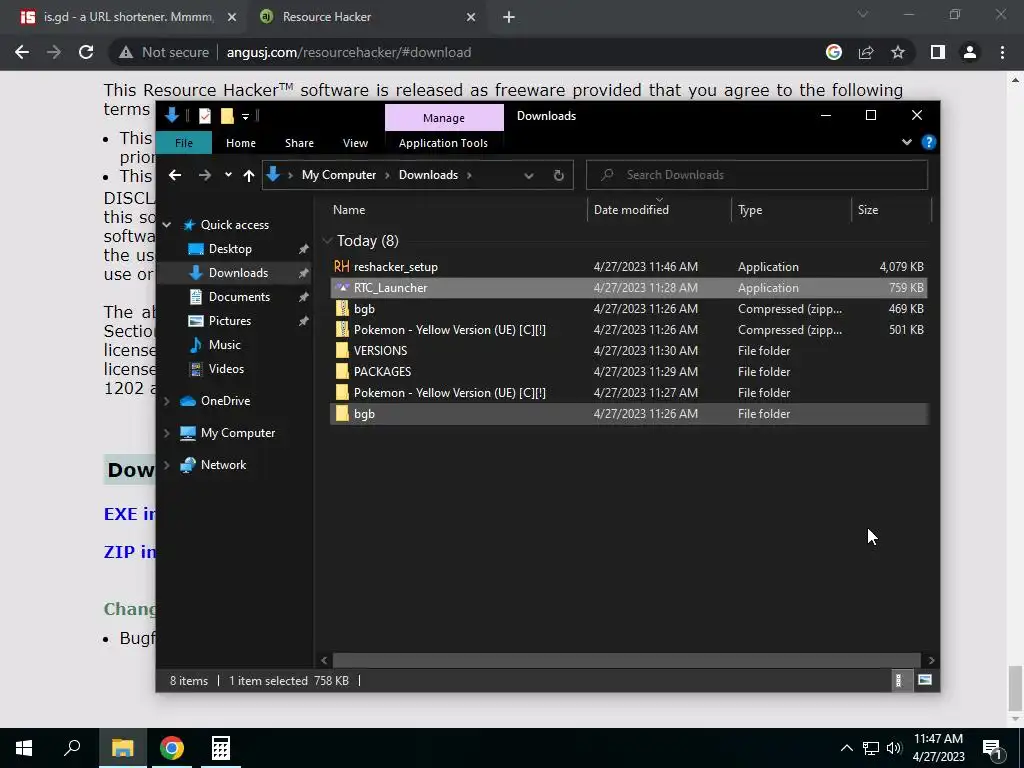Open the reshacker_setup application file
The image size is (1024, 768).
point(395,266)
